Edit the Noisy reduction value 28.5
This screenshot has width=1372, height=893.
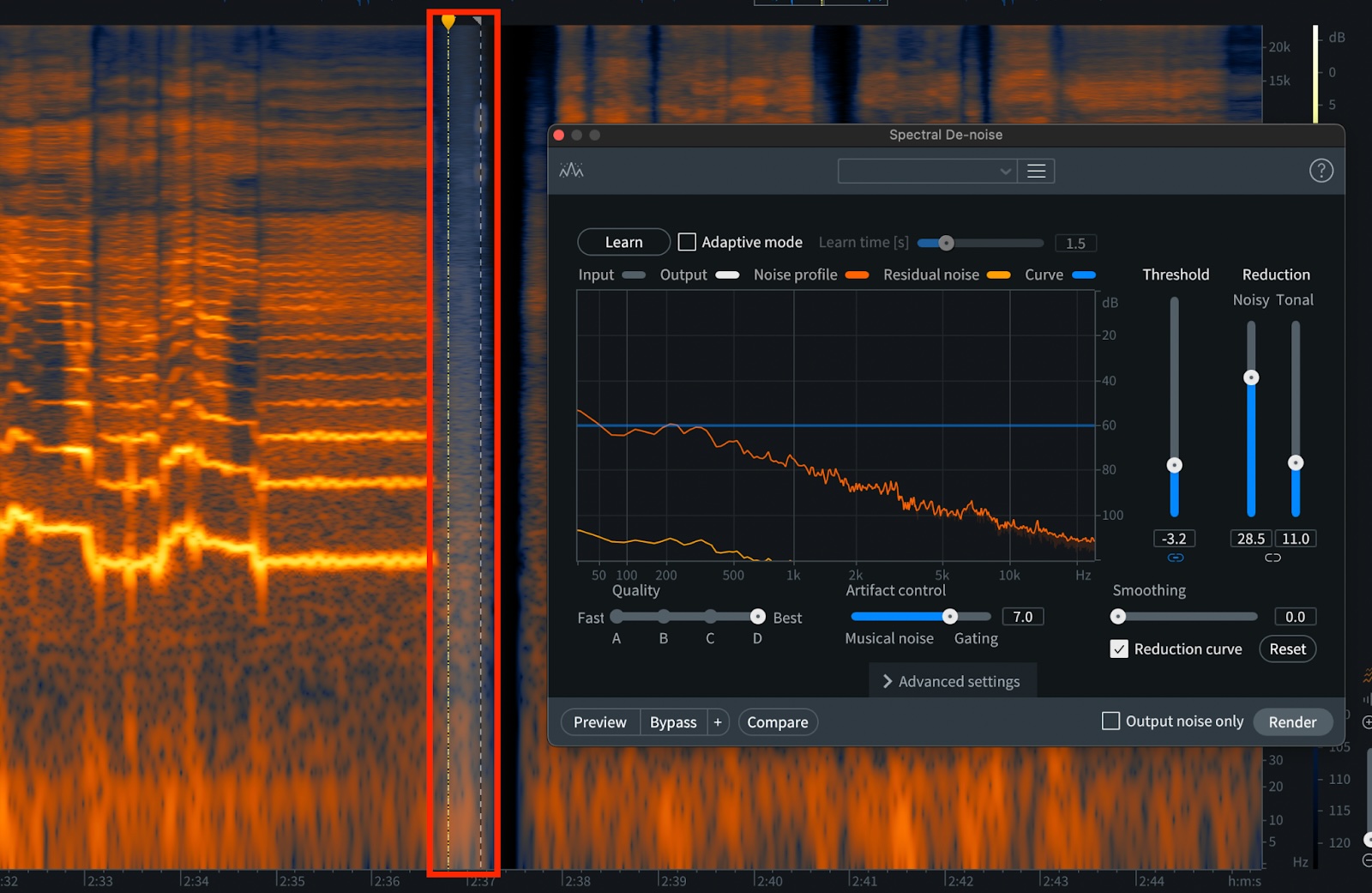click(1251, 539)
